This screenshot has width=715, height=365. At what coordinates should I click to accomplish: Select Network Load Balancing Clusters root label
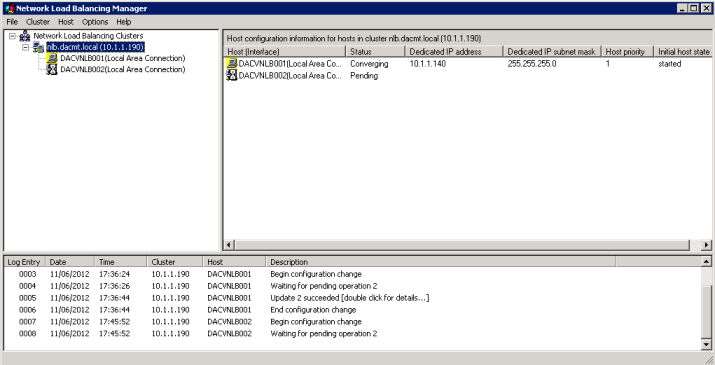pyautogui.click(x=88, y=36)
